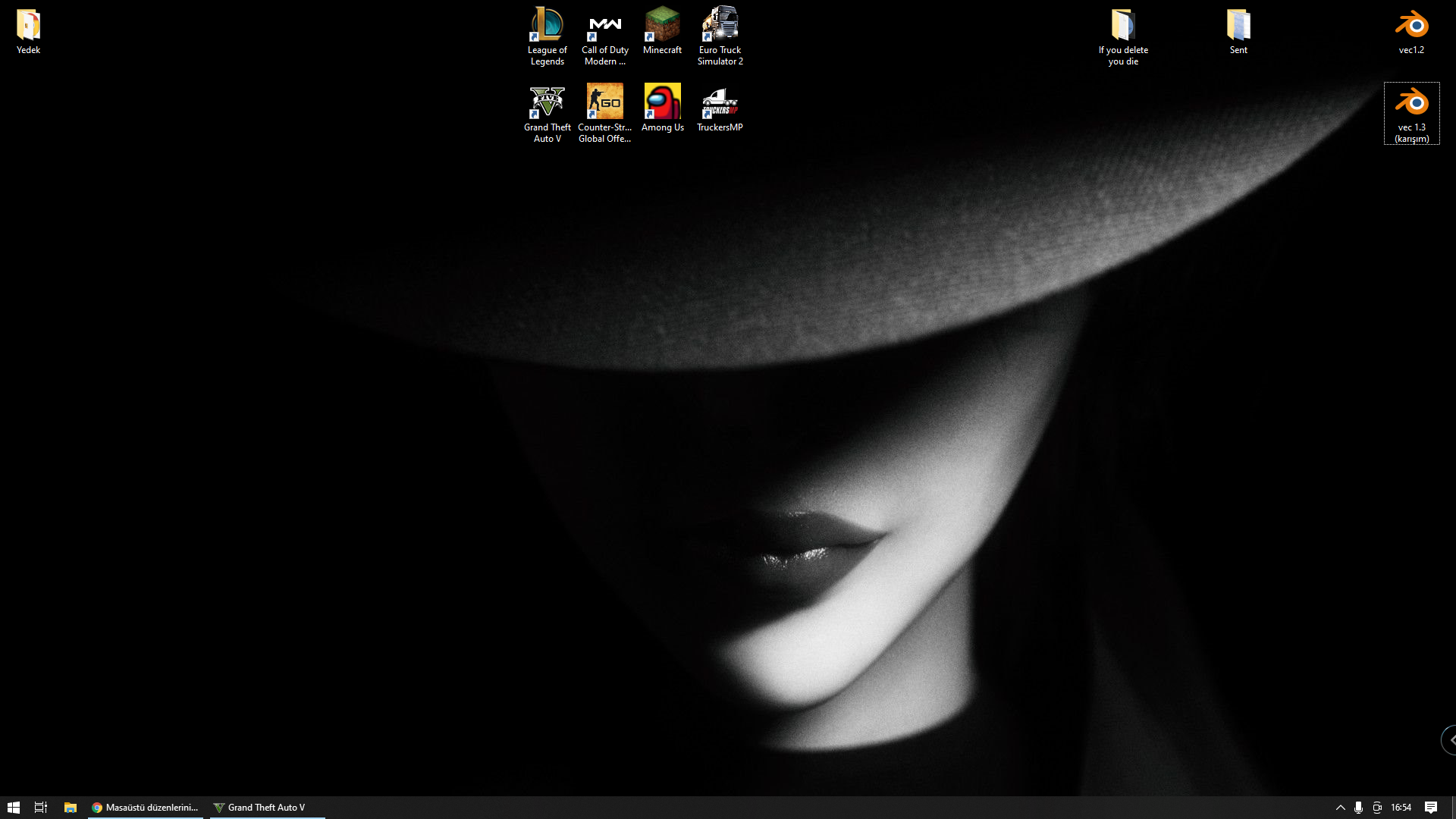
Task: Open the notification Action Center
Action: 1431,808
